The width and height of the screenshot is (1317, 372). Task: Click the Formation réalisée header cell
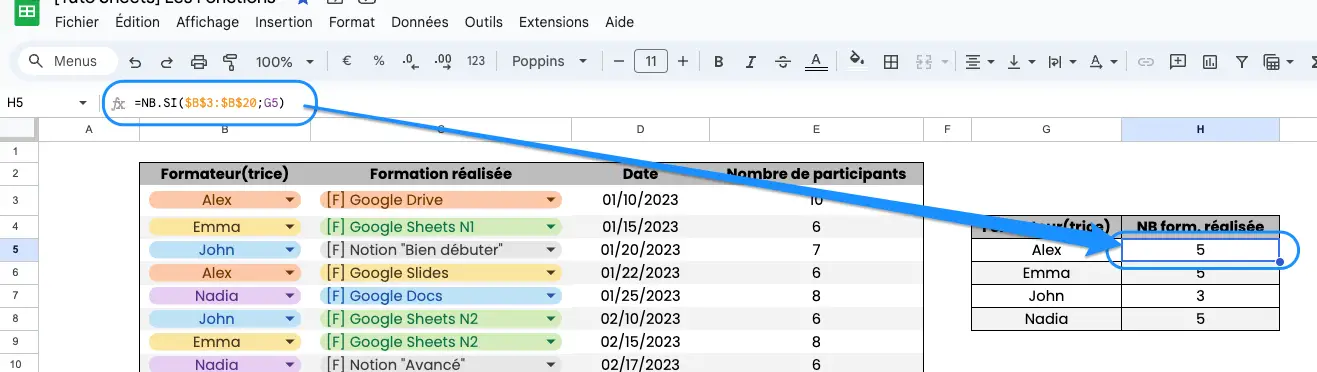click(x=441, y=174)
